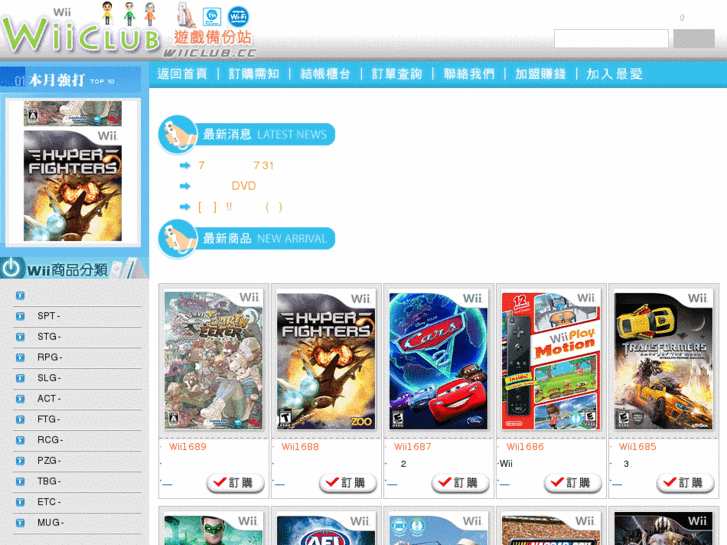
Task: Select the SPT category row
Action: click(x=77, y=316)
